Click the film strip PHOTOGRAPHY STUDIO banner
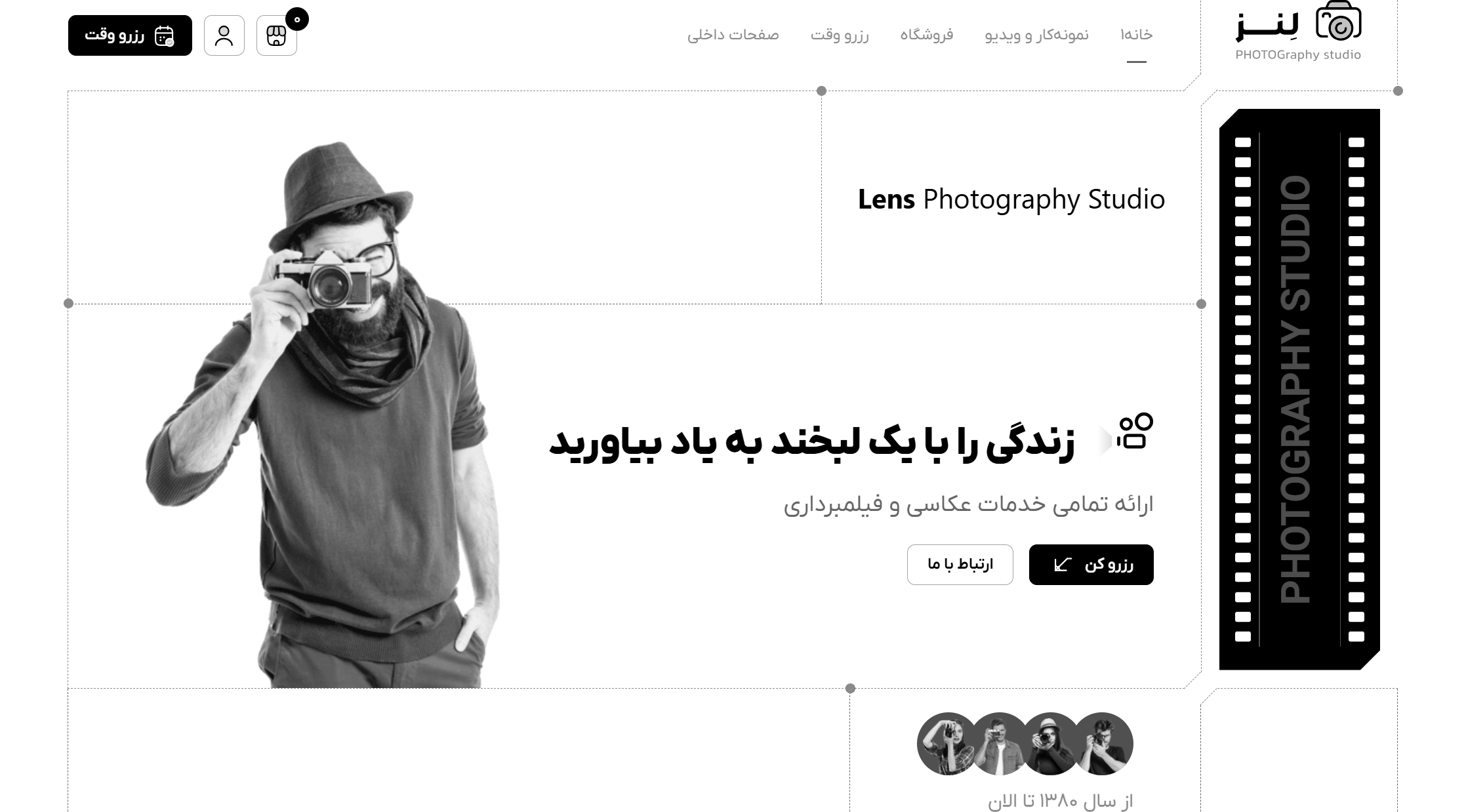The width and height of the screenshot is (1466, 812). point(1299,390)
